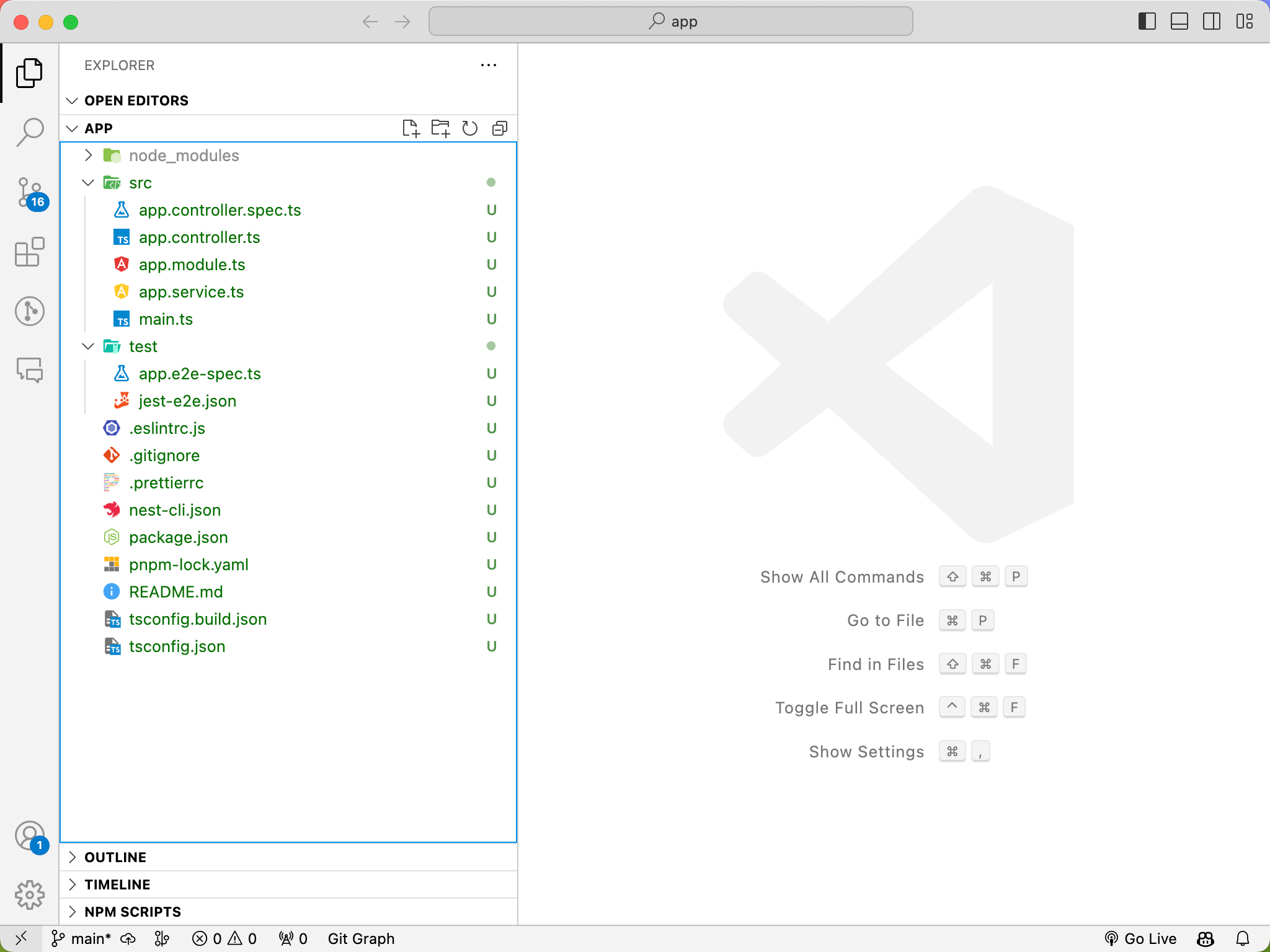Viewport: 1270px width, 952px height.
Task: Open Git Graph from the status bar
Action: click(361, 938)
